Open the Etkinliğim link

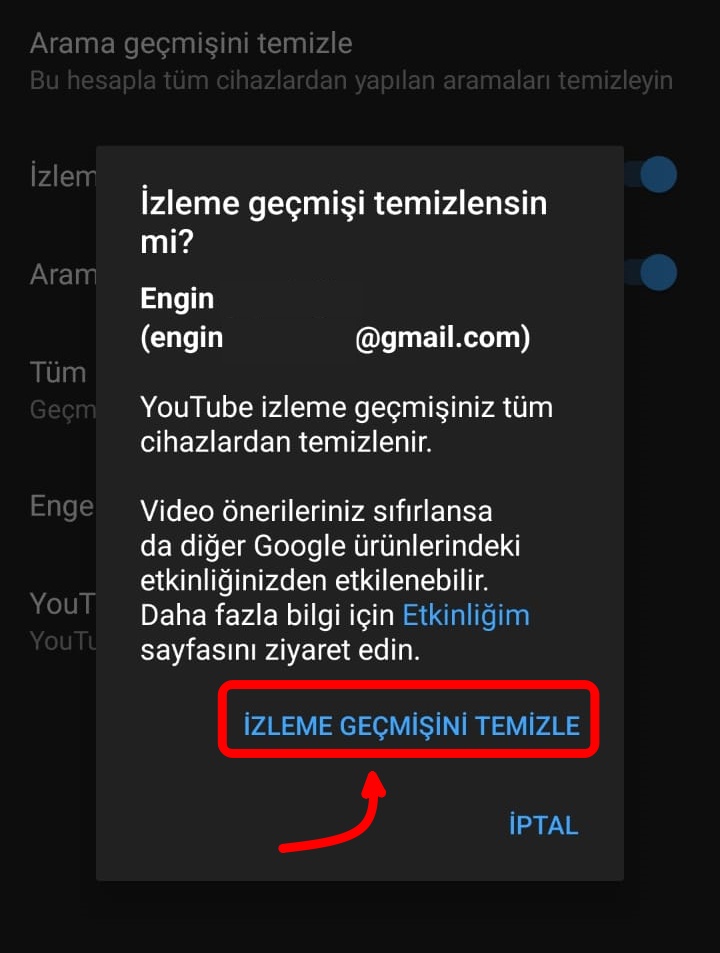(466, 615)
